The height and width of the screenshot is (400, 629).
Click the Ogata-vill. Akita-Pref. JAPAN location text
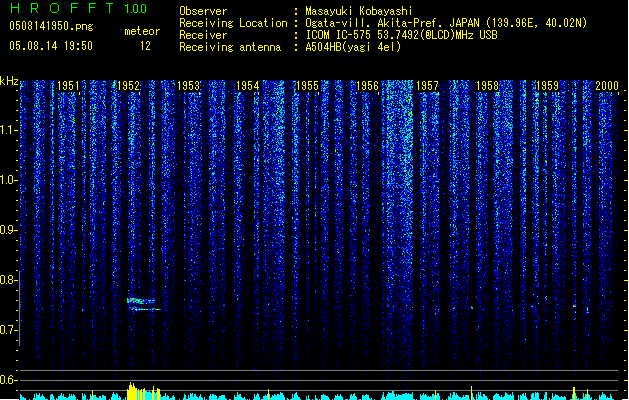click(x=446, y=23)
